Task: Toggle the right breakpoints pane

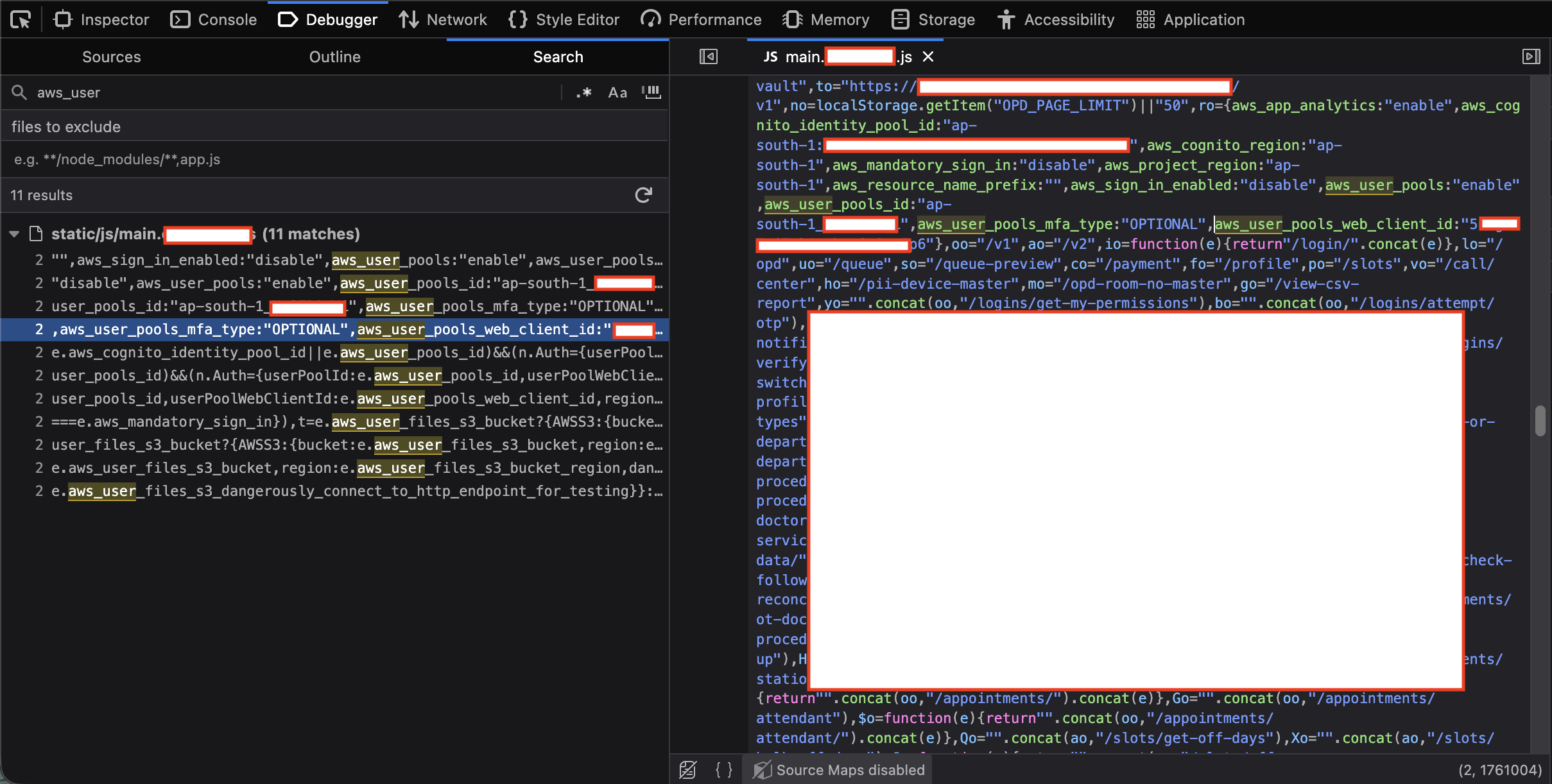Action: [x=1531, y=57]
